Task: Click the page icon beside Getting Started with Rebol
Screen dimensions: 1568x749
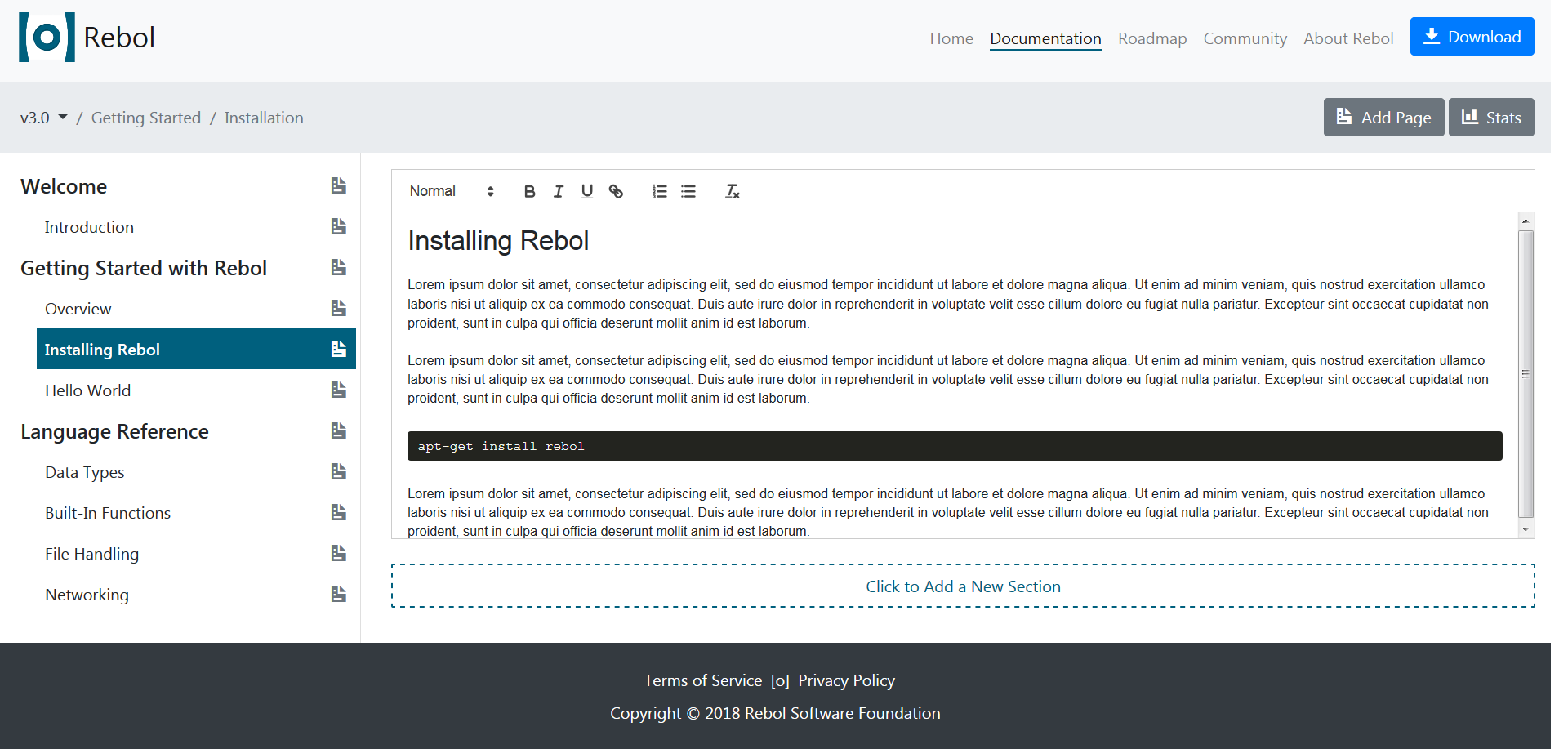Action: pyautogui.click(x=339, y=267)
